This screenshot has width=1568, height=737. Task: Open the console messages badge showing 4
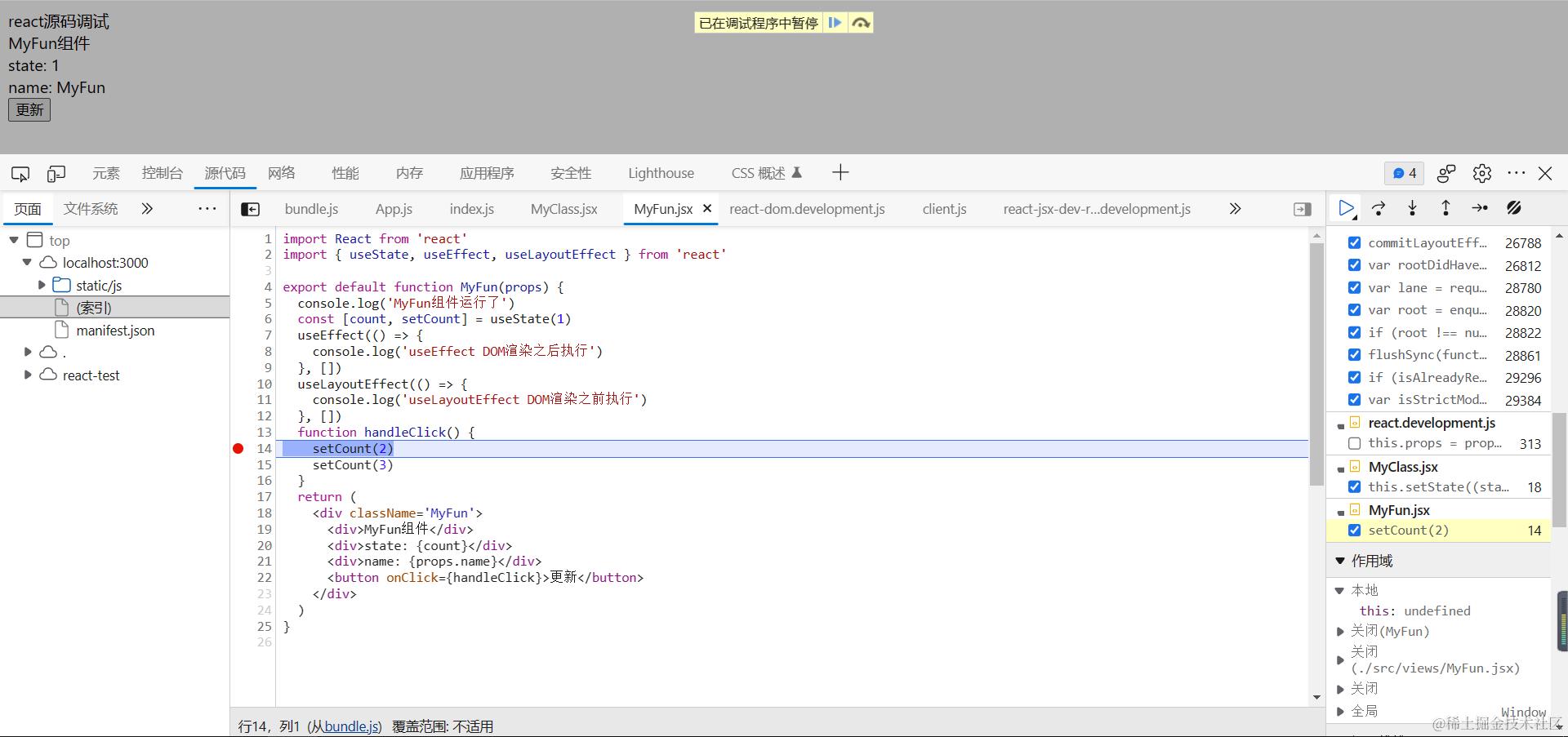click(1405, 173)
